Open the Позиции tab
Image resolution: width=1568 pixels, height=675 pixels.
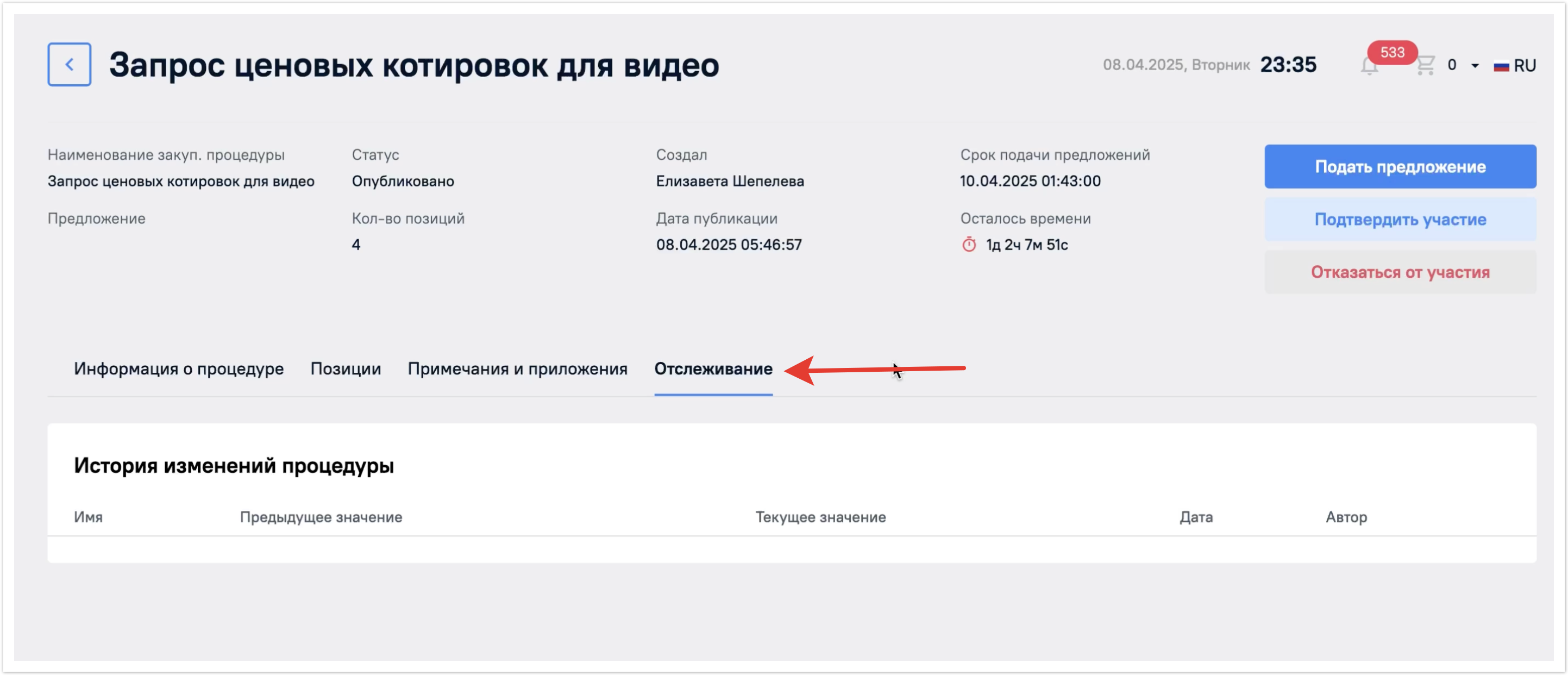coord(345,369)
